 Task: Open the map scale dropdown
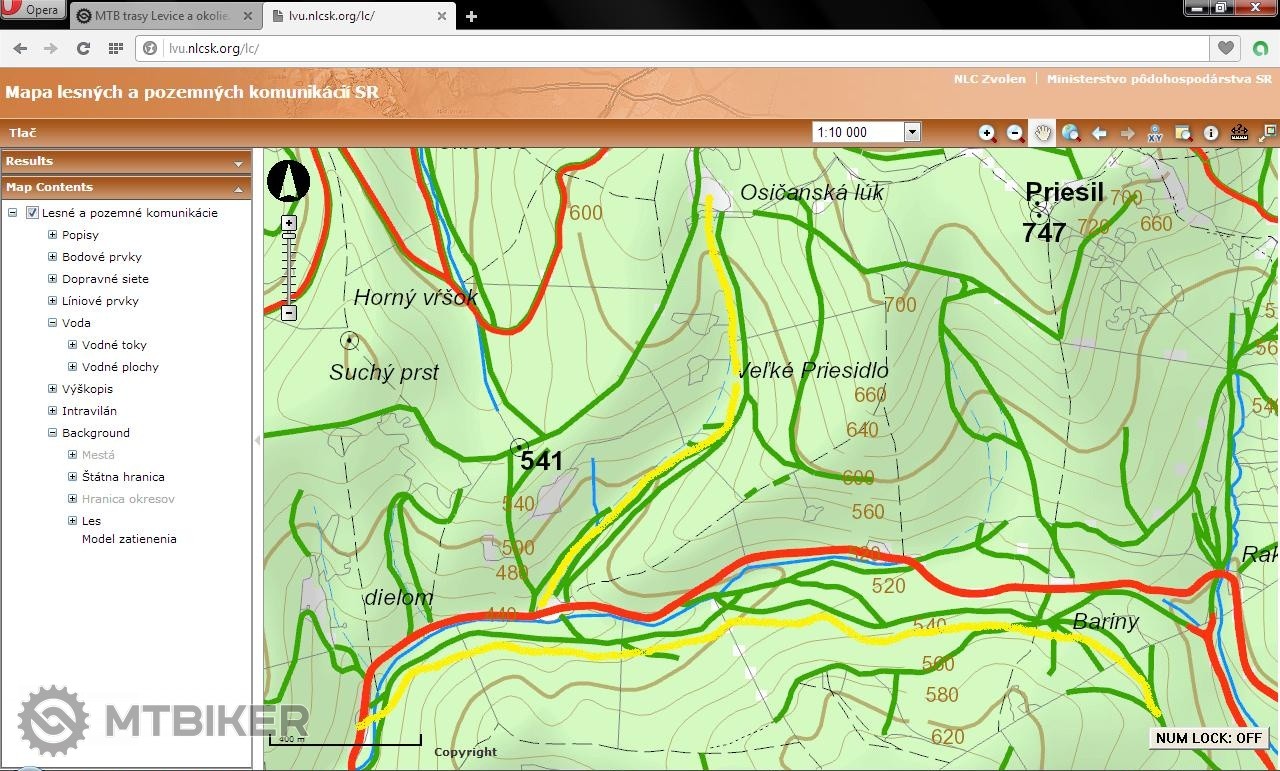pyautogui.click(x=911, y=132)
